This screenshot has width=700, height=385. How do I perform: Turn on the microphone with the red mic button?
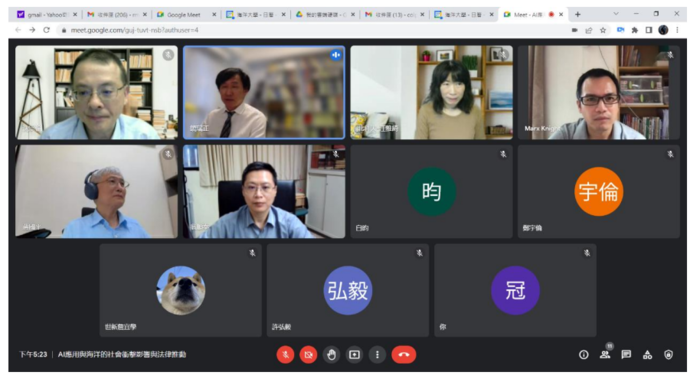click(285, 355)
